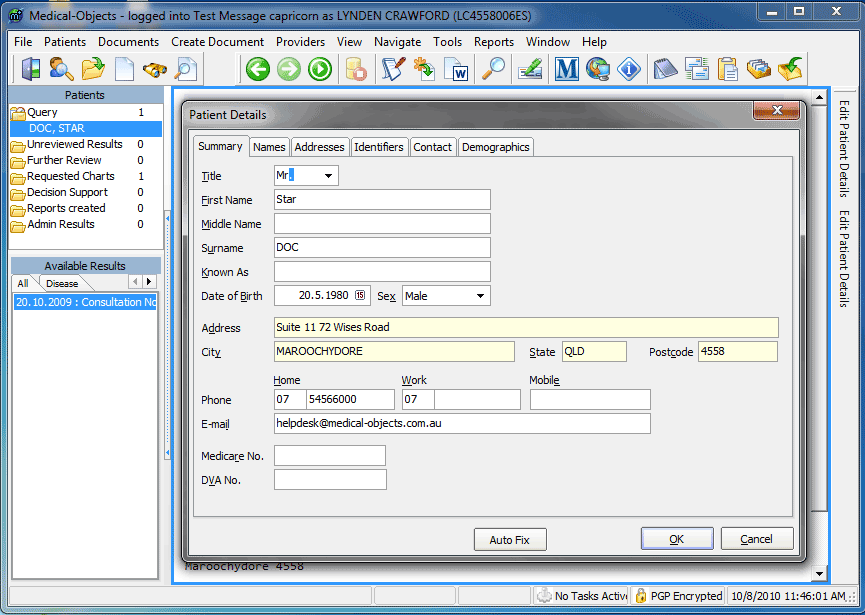
Task: Click the blue information icon in toolbar
Action: 628,69
